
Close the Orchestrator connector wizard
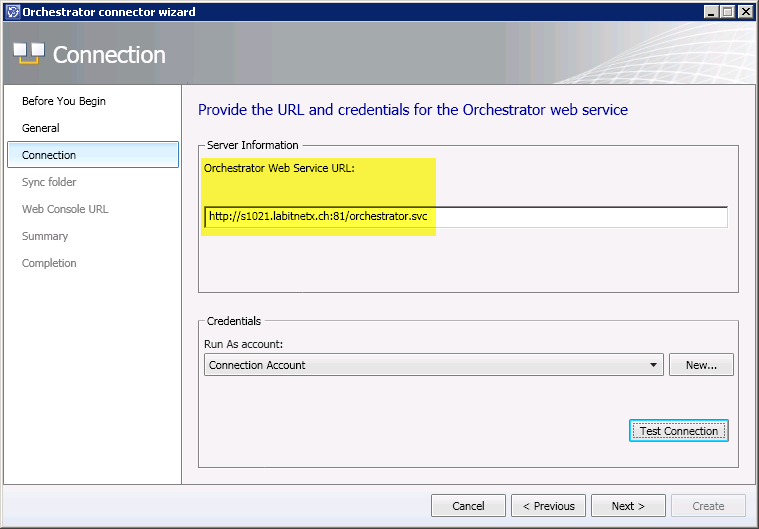point(745,12)
